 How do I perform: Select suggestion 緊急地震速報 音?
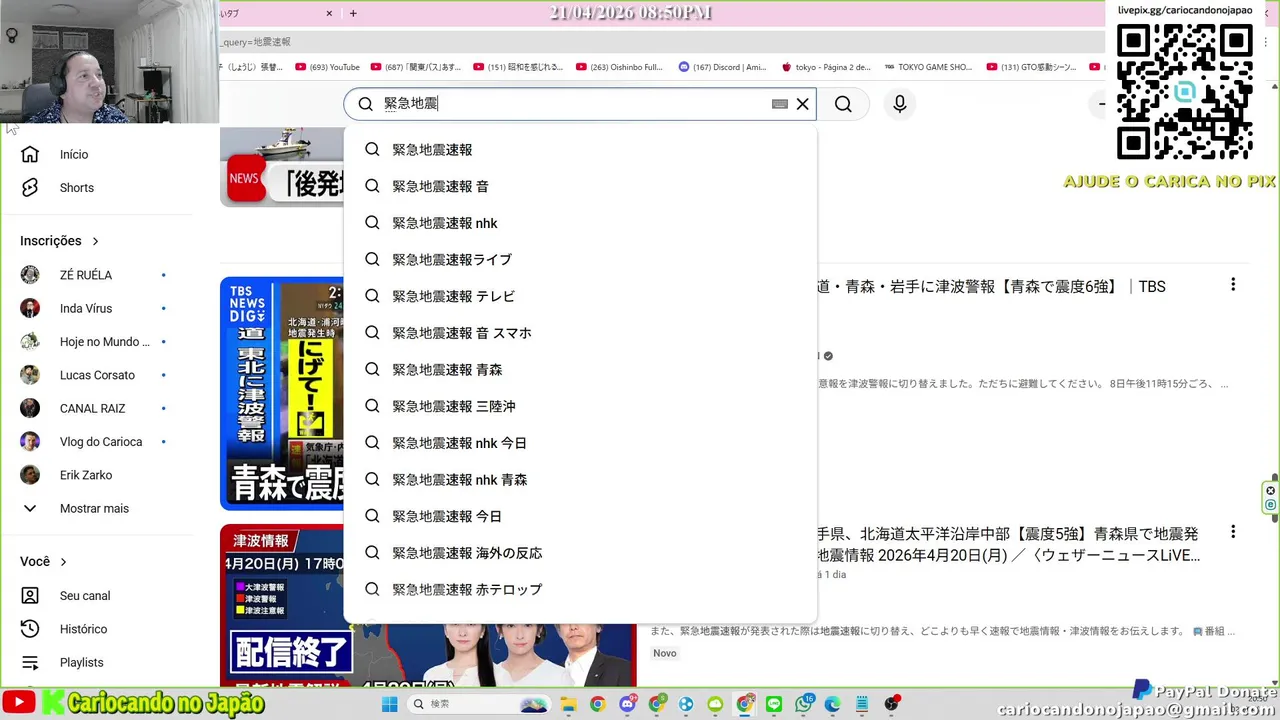tap(580, 186)
